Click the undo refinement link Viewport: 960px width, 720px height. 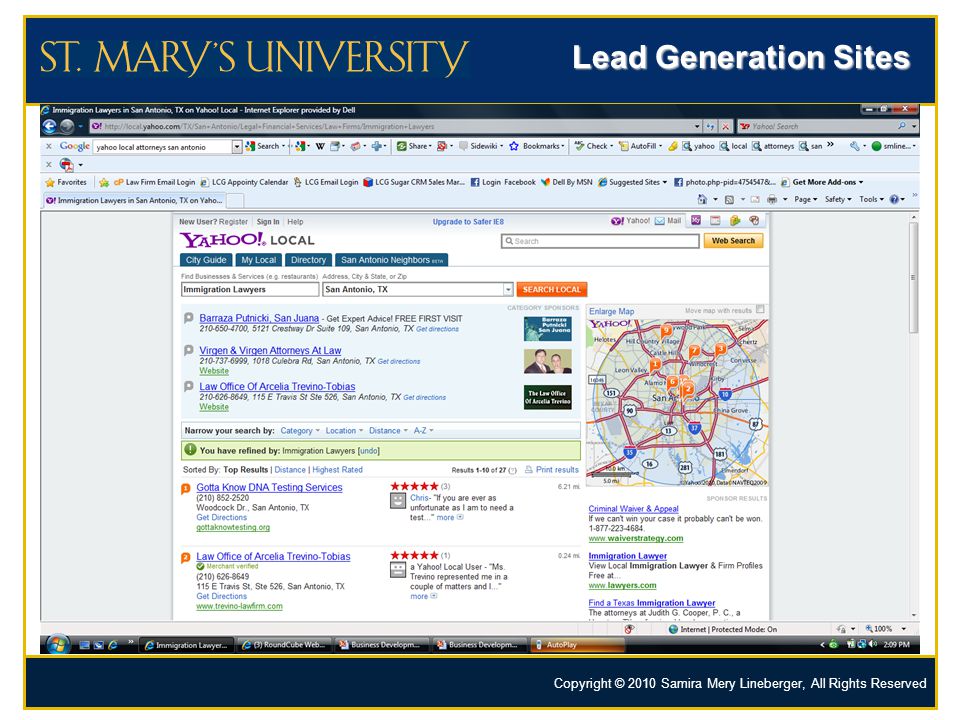coord(369,451)
